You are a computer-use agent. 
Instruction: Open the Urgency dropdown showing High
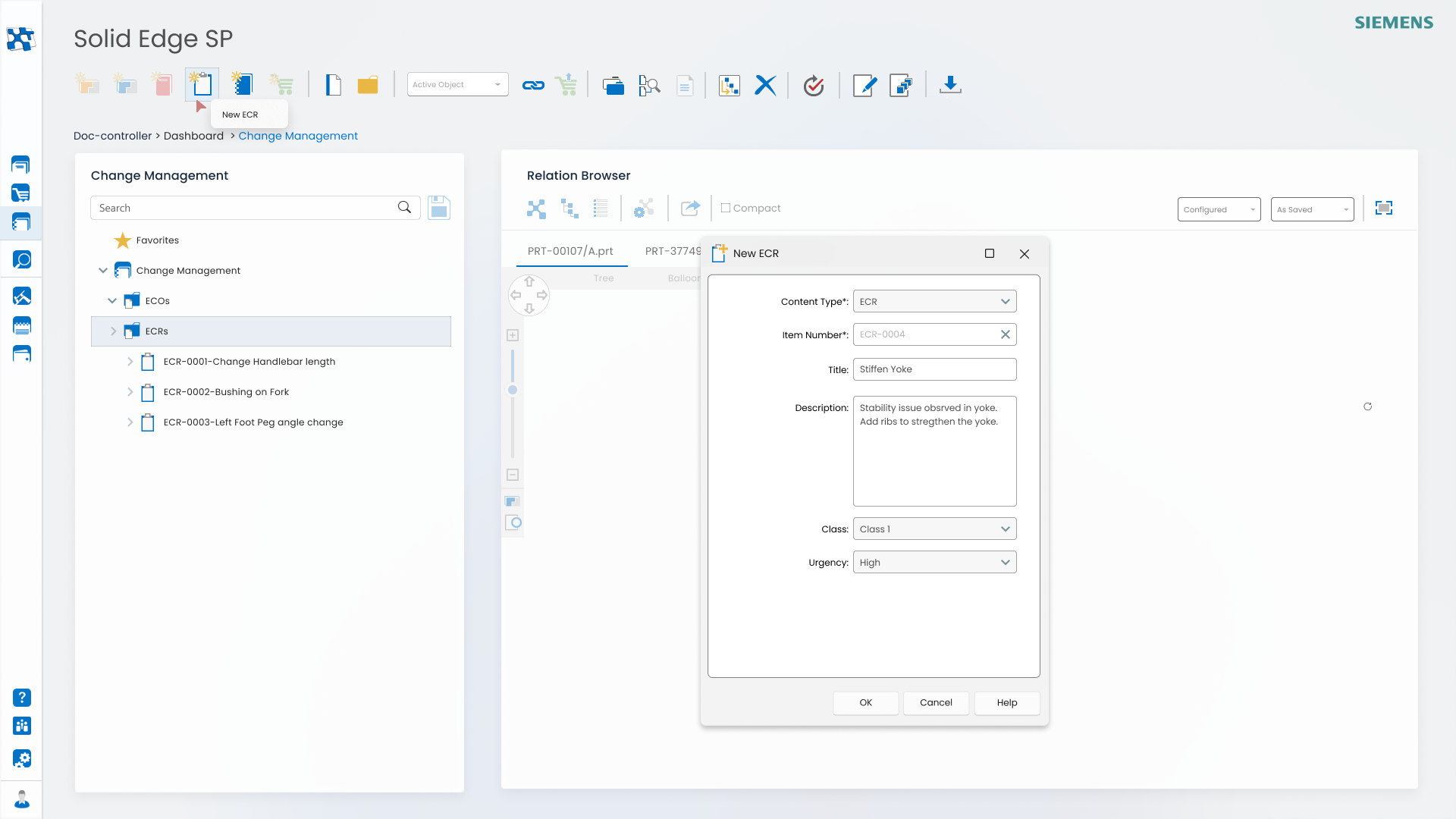(x=934, y=562)
